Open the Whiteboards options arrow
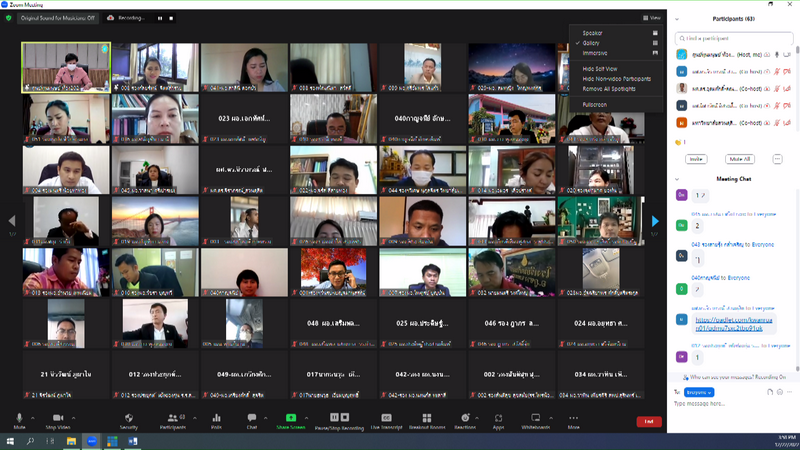Screen dimensions: 800x450 point(551,418)
